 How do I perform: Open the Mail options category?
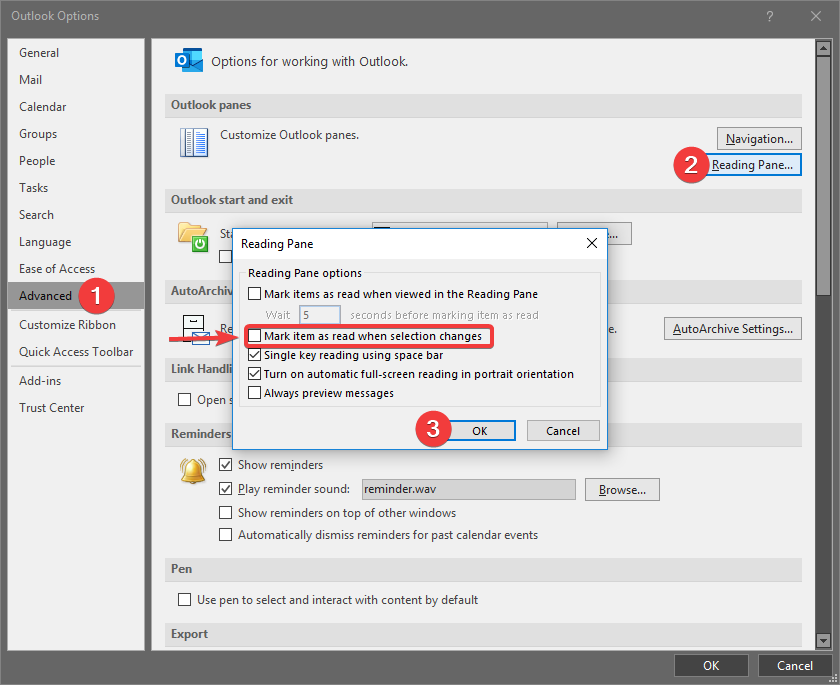[x=76, y=80]
